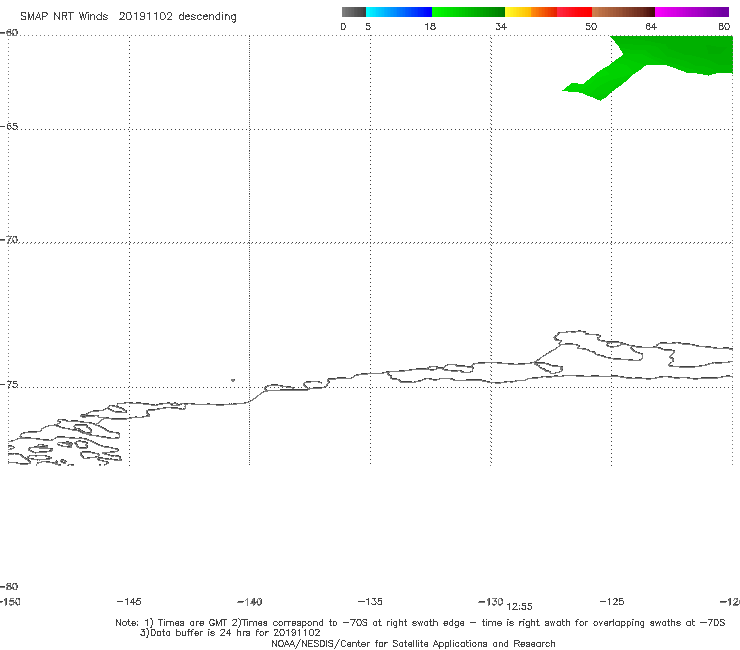Click the latitude label "-65"
The width and height of the screenshot is (740, 650).
pyautogui.click(x=9, y=127)
